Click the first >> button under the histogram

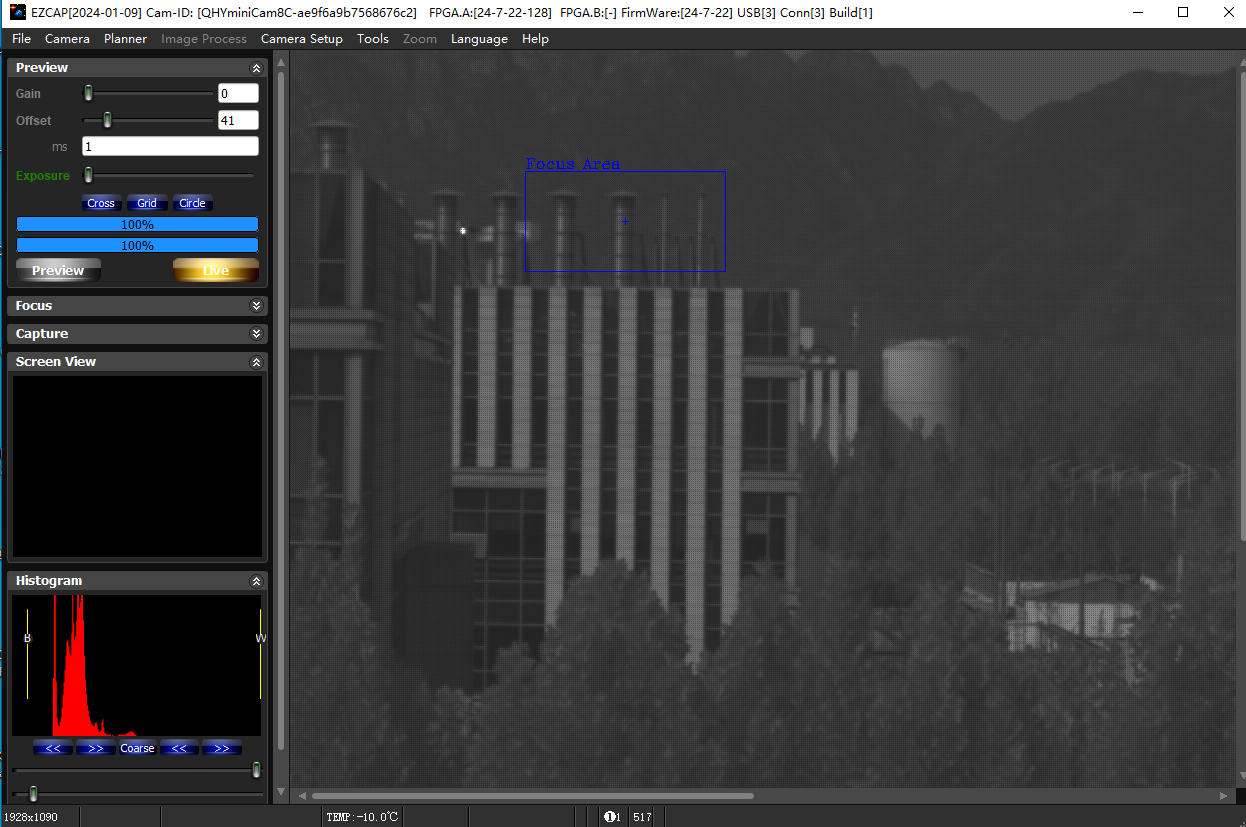[95, 748]
